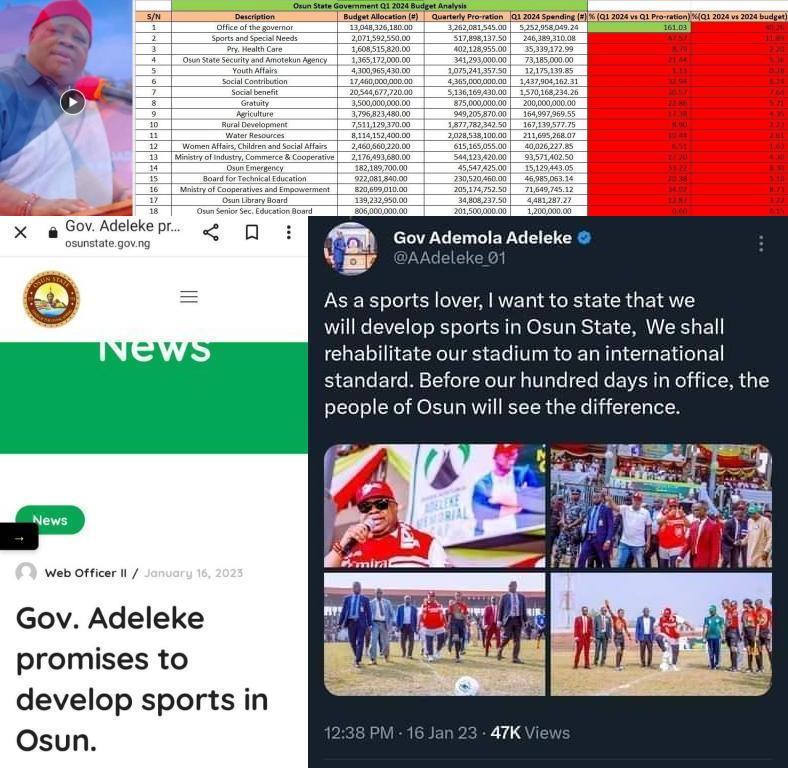The width and height of the screenshot is (788, 768).
Task: Click the @AAdeleke_01 handle
Action: pyautogui.click(x=450, y=258)
